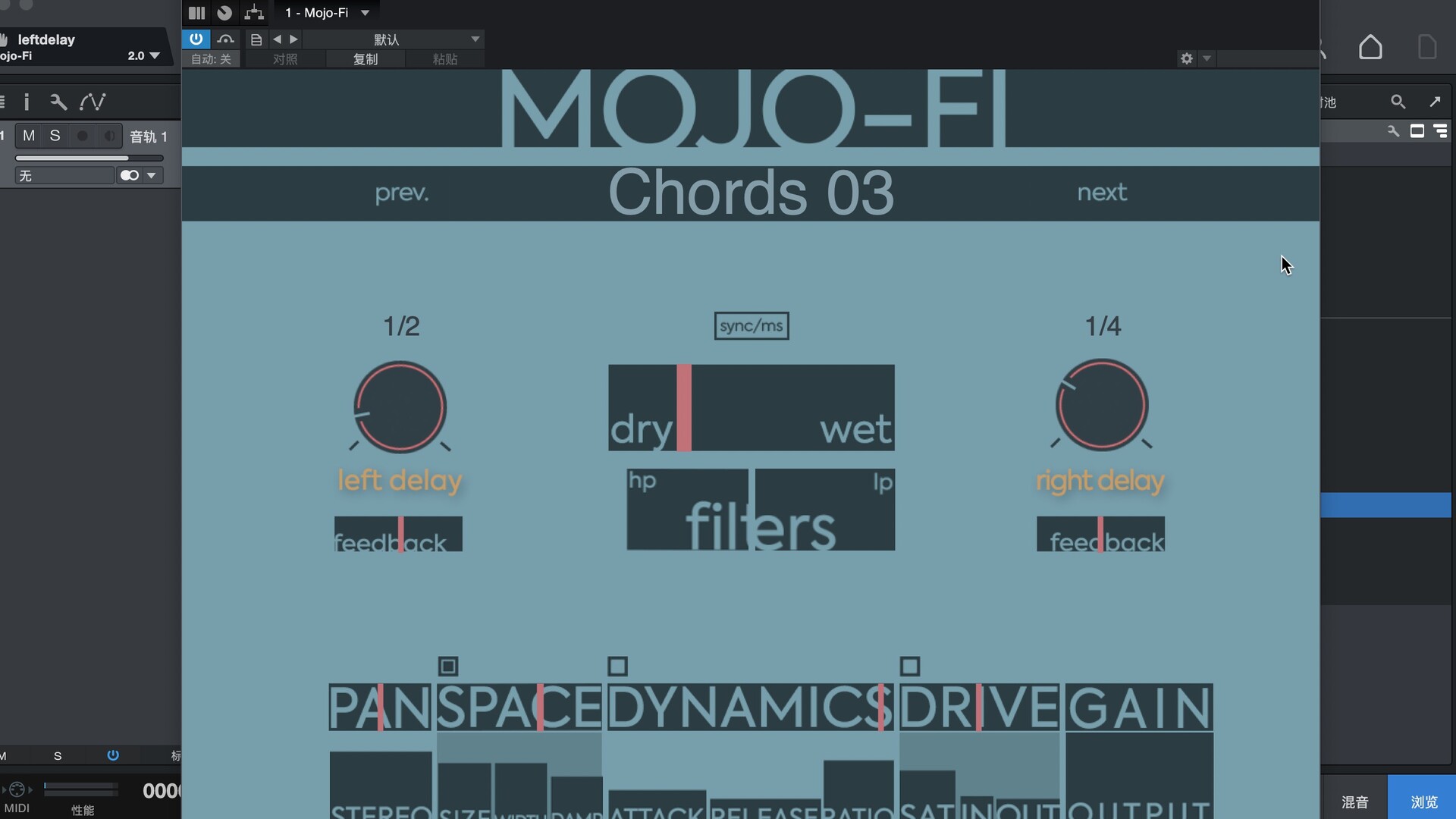The height and width of the screenshot is (819, 1456).
Task: Click the left delay feedback slider
Action: click(x=398, y=534)
